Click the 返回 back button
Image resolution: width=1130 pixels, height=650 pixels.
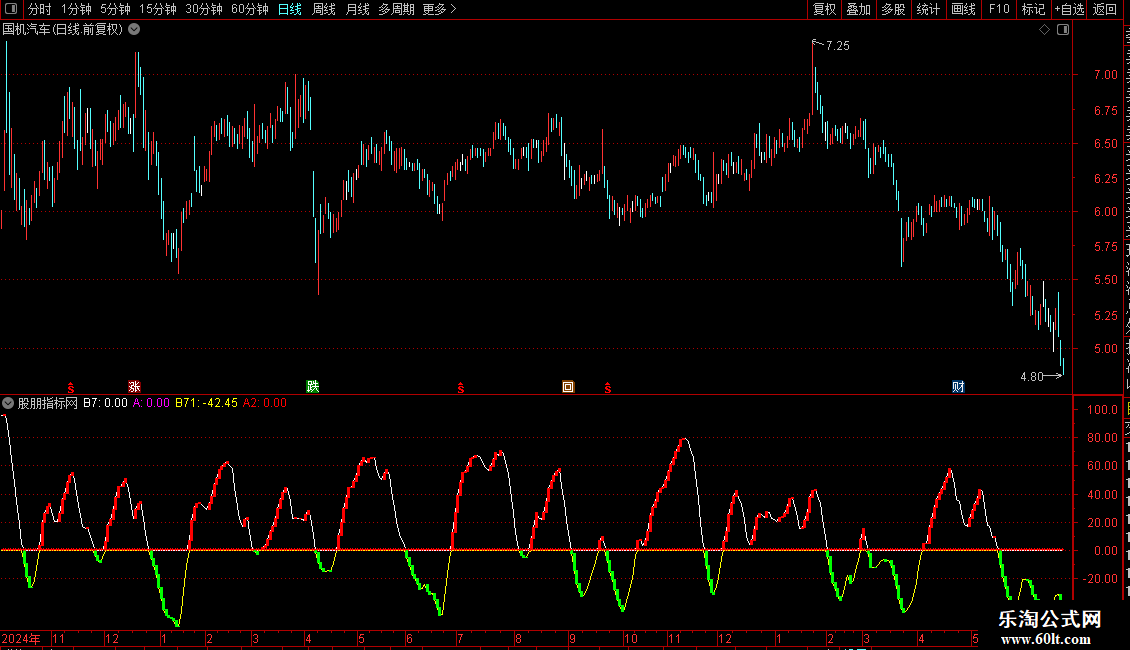pos(1104,9)
